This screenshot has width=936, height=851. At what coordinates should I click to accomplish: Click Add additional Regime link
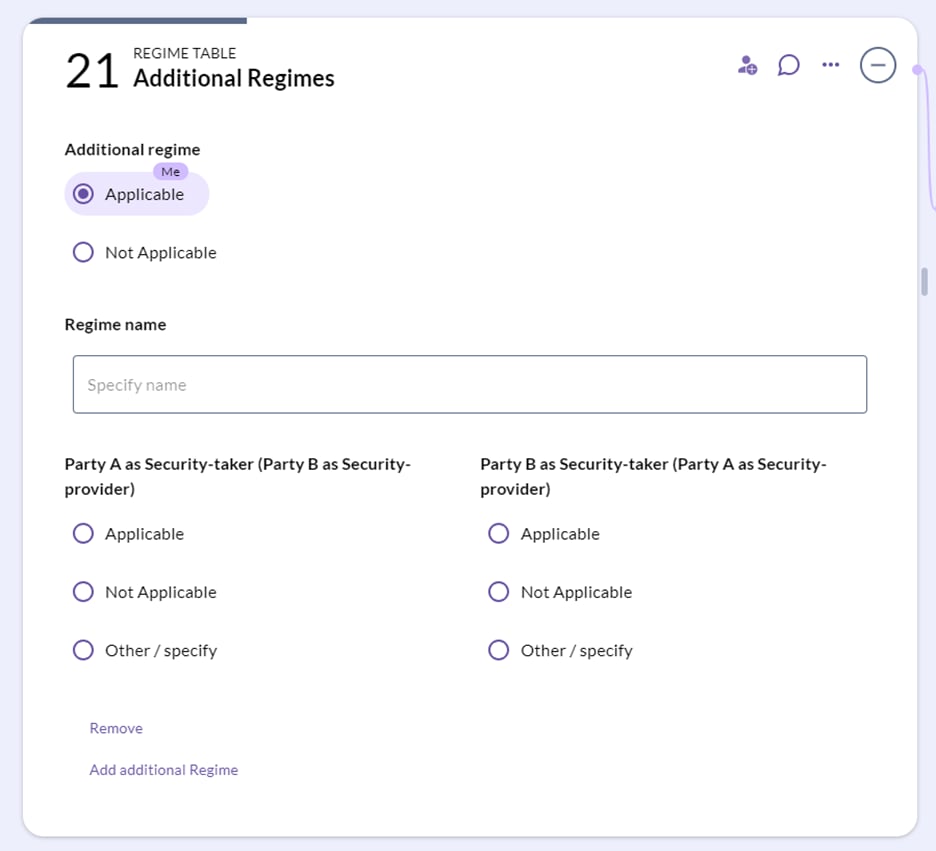164,770
